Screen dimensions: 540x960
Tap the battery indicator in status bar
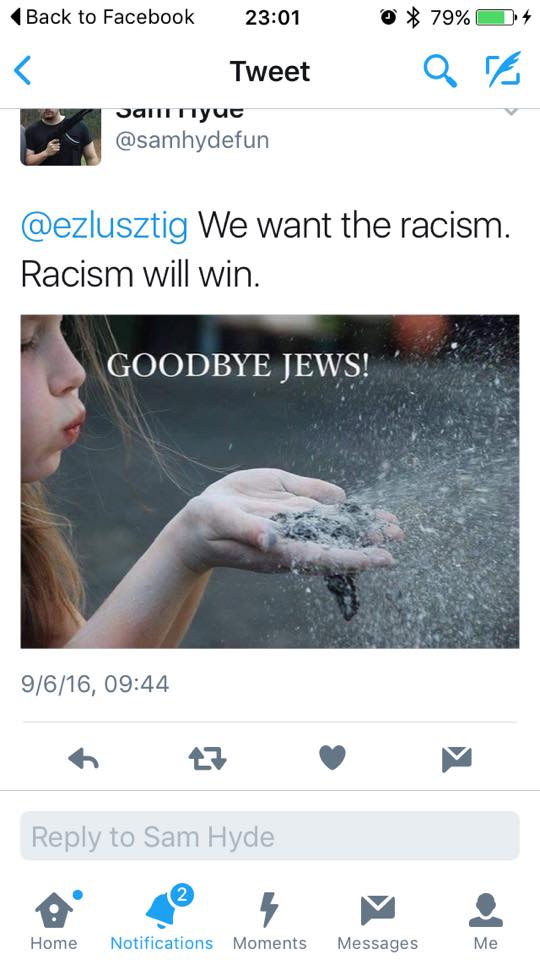[496, 18]
